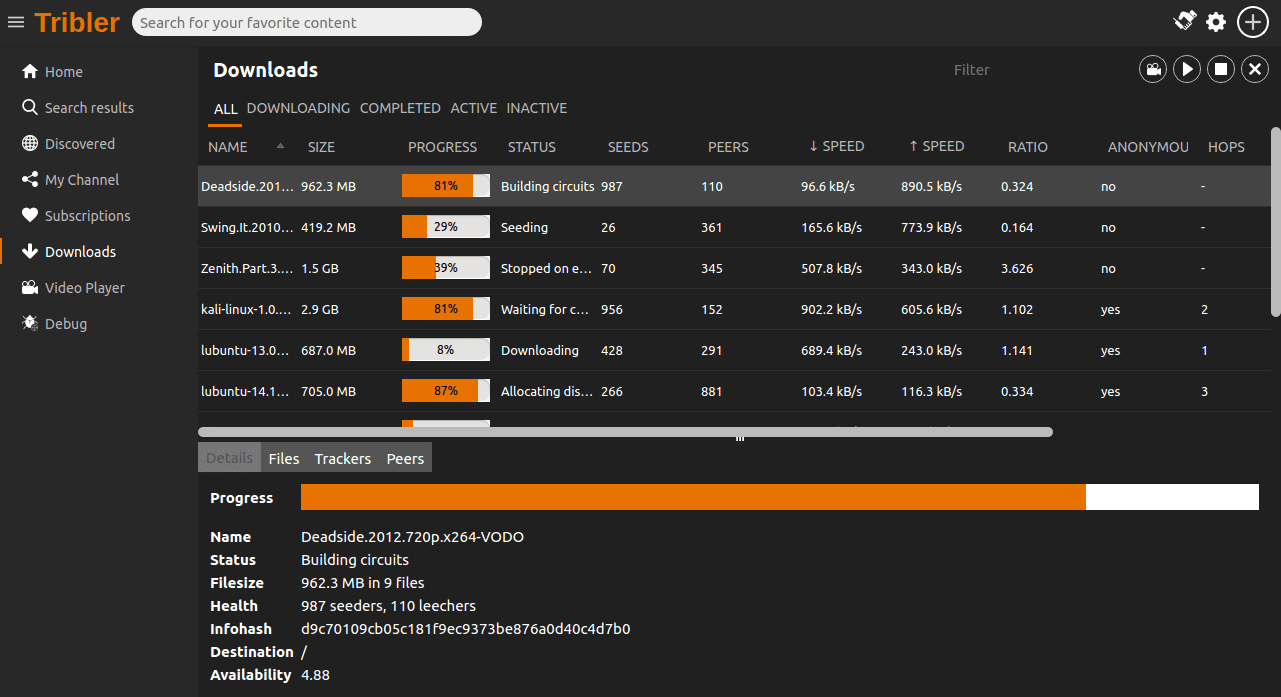Sort by the download SPEED column
The image size is (1281, 697).
[848, 147]
